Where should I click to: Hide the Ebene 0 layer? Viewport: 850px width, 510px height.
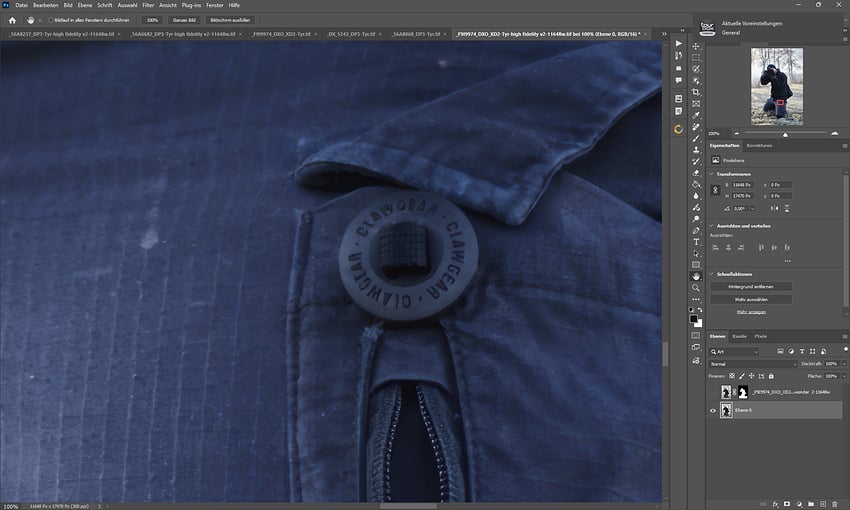click(x=713, y=410)
